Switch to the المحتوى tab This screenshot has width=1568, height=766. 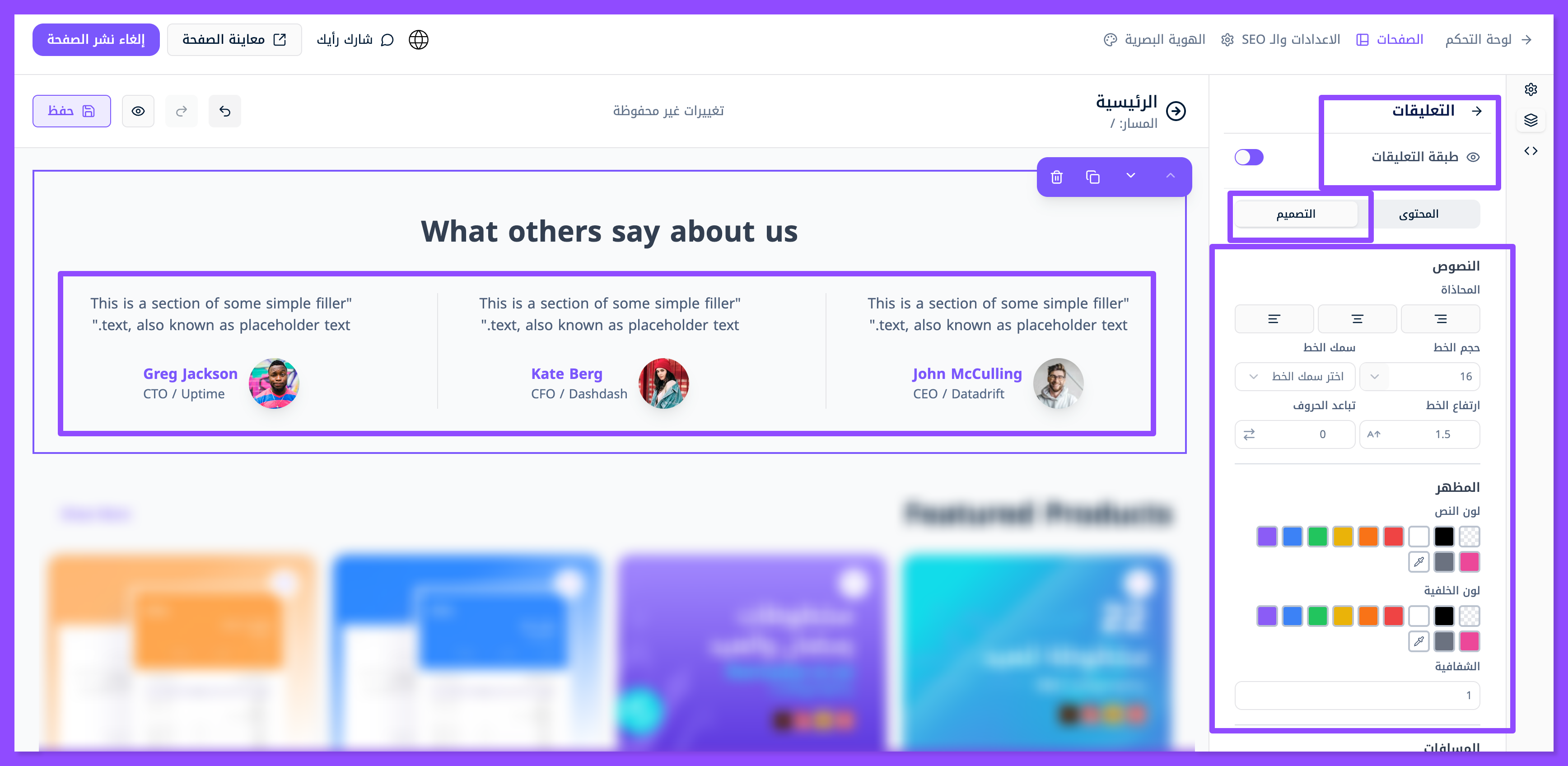point(1419,214)
